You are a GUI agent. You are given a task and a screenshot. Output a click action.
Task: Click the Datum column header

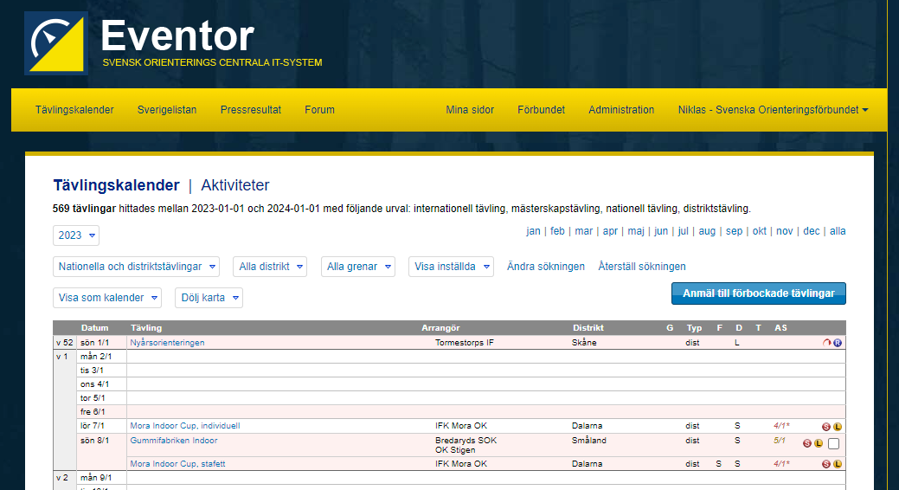tap(95, 328)
